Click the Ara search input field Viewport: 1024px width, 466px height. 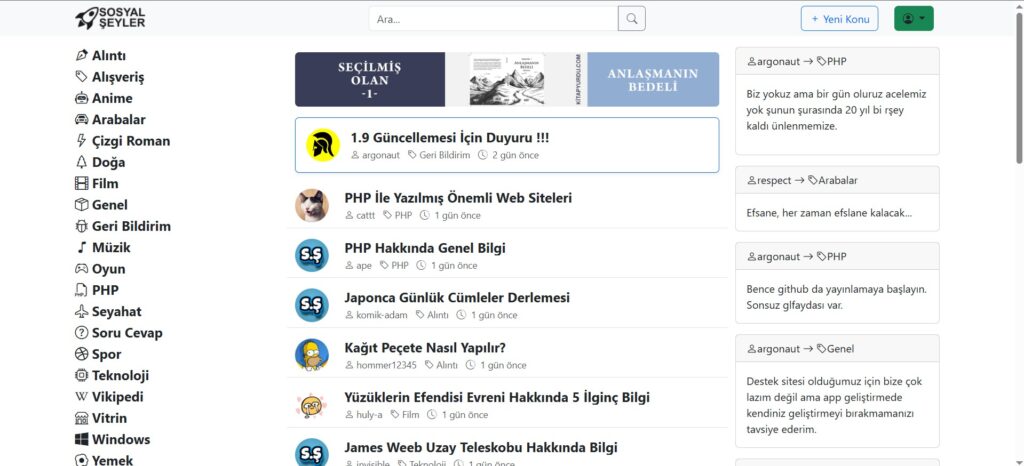pos(493,19)
